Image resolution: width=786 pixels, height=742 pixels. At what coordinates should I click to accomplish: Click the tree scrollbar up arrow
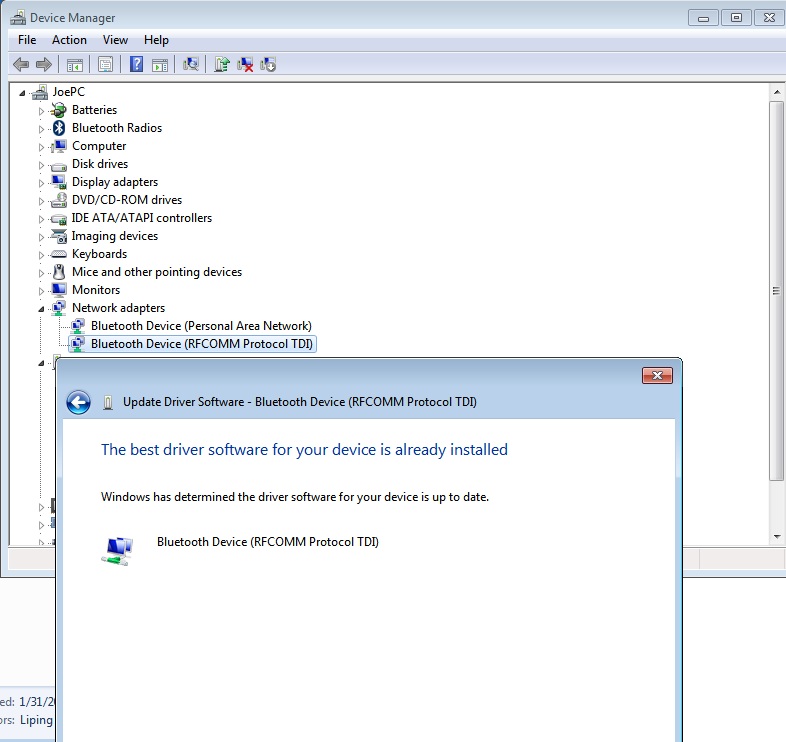click(x=776, y=92)
